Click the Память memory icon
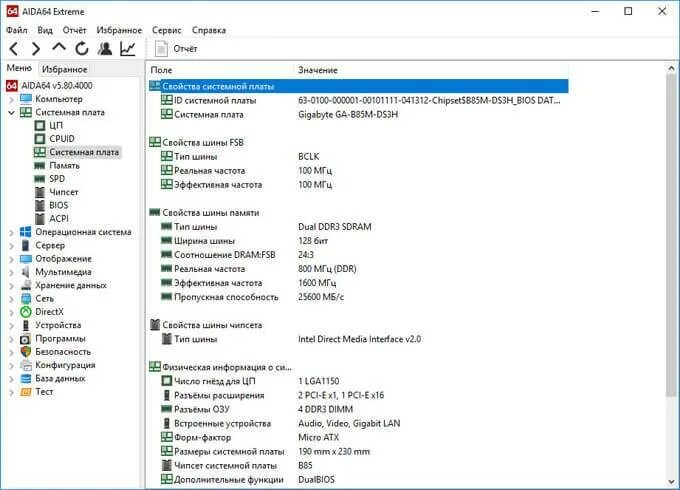 click(x=39, y=165)
